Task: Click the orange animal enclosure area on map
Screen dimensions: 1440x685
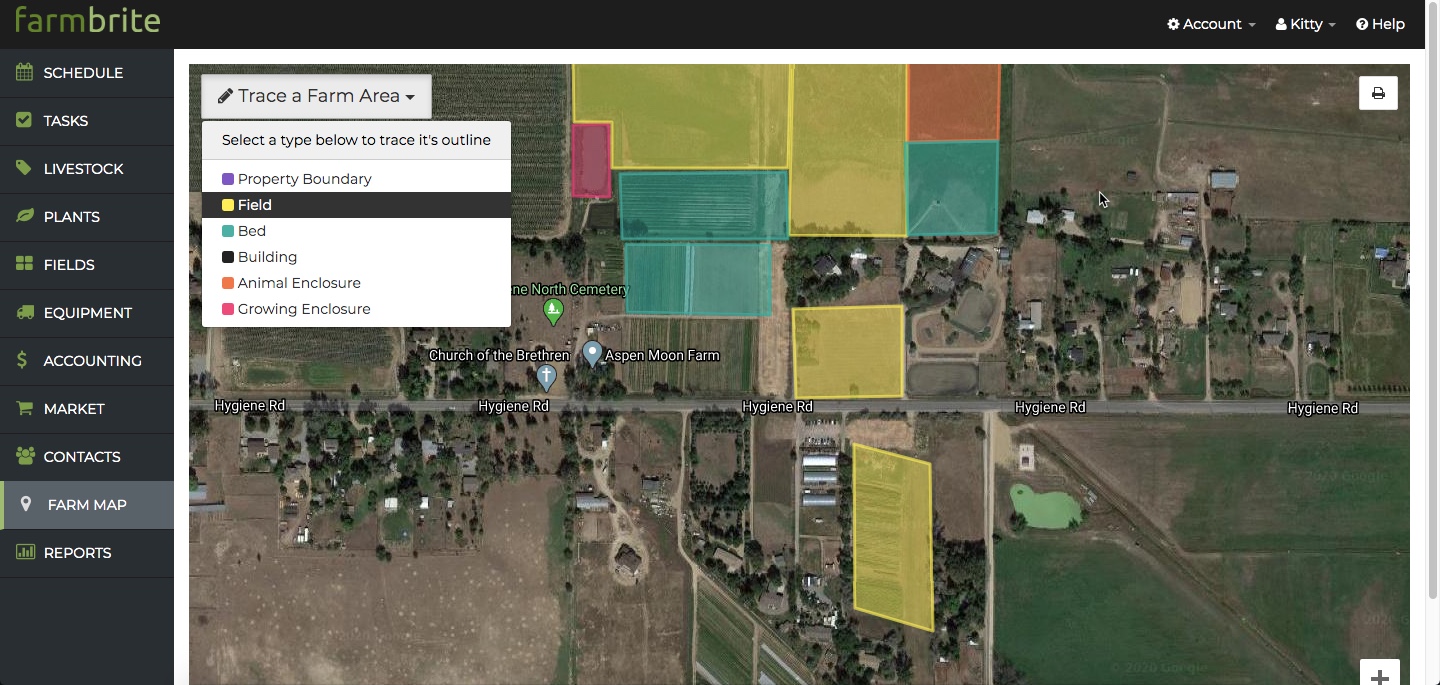Action: tap(953, 102)
